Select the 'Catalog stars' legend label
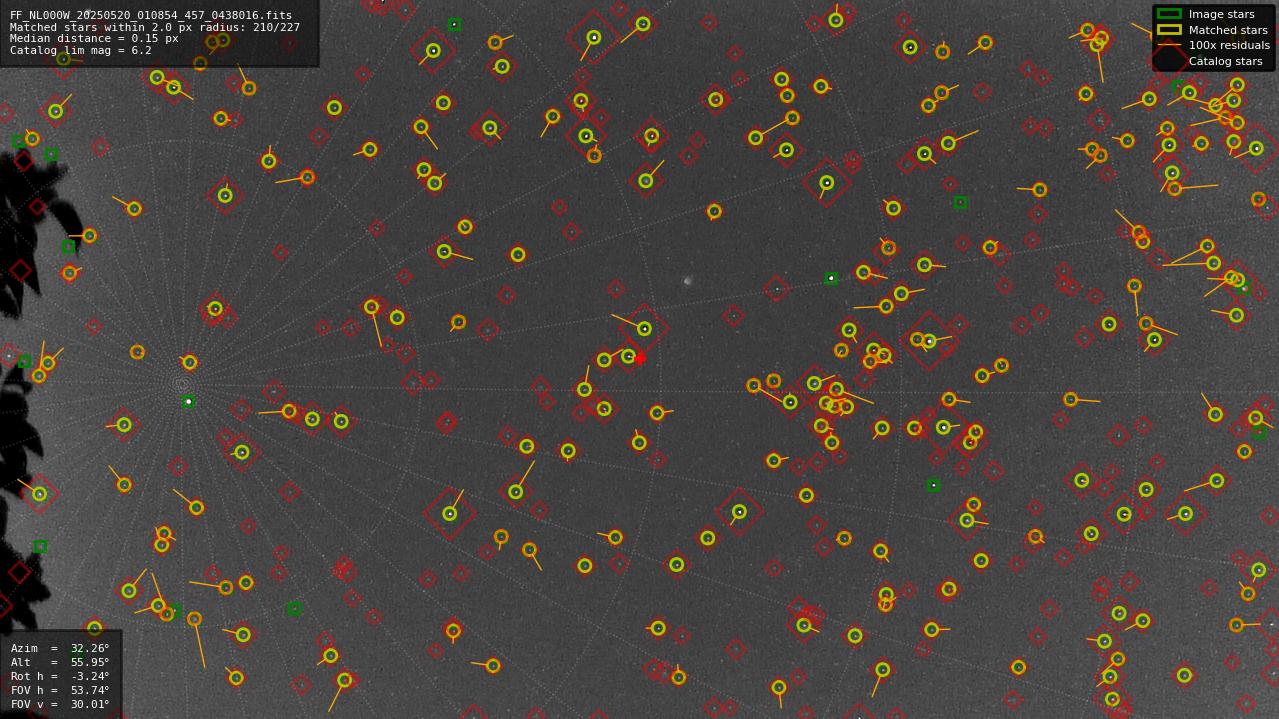 click(1225, 61)
